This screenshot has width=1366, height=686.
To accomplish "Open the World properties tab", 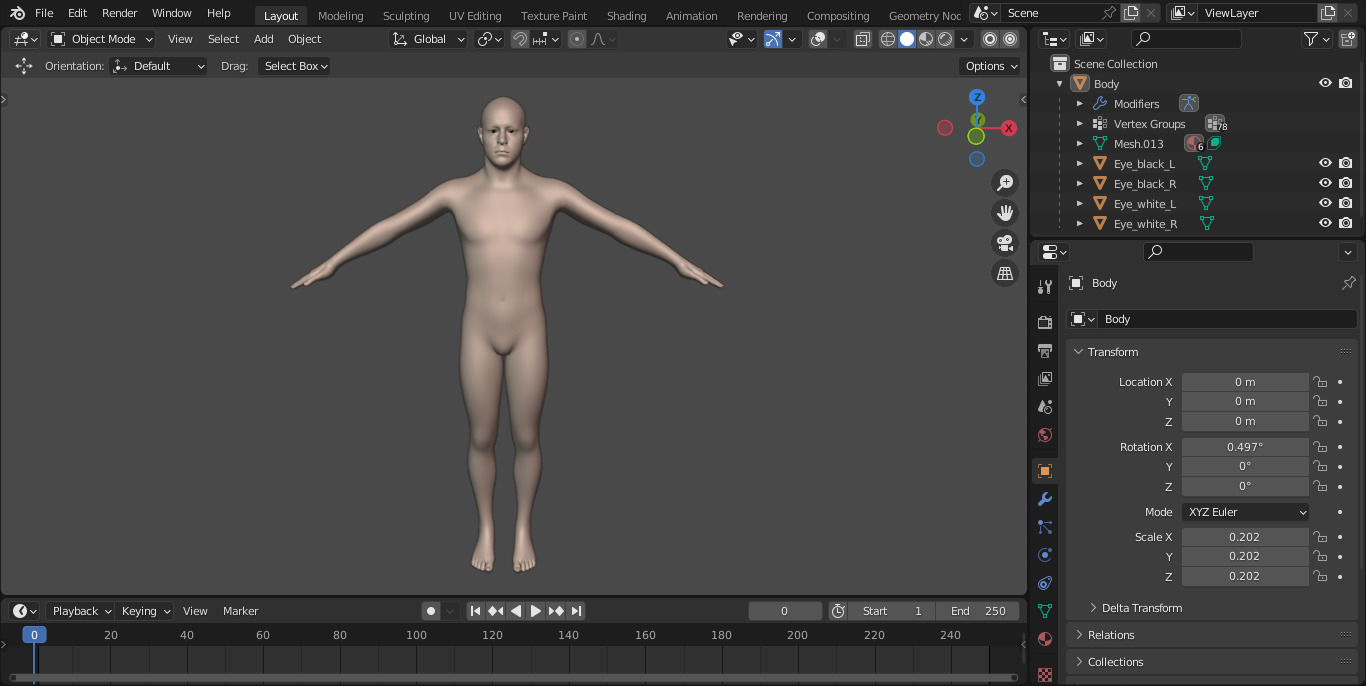I will point(1045,435).
